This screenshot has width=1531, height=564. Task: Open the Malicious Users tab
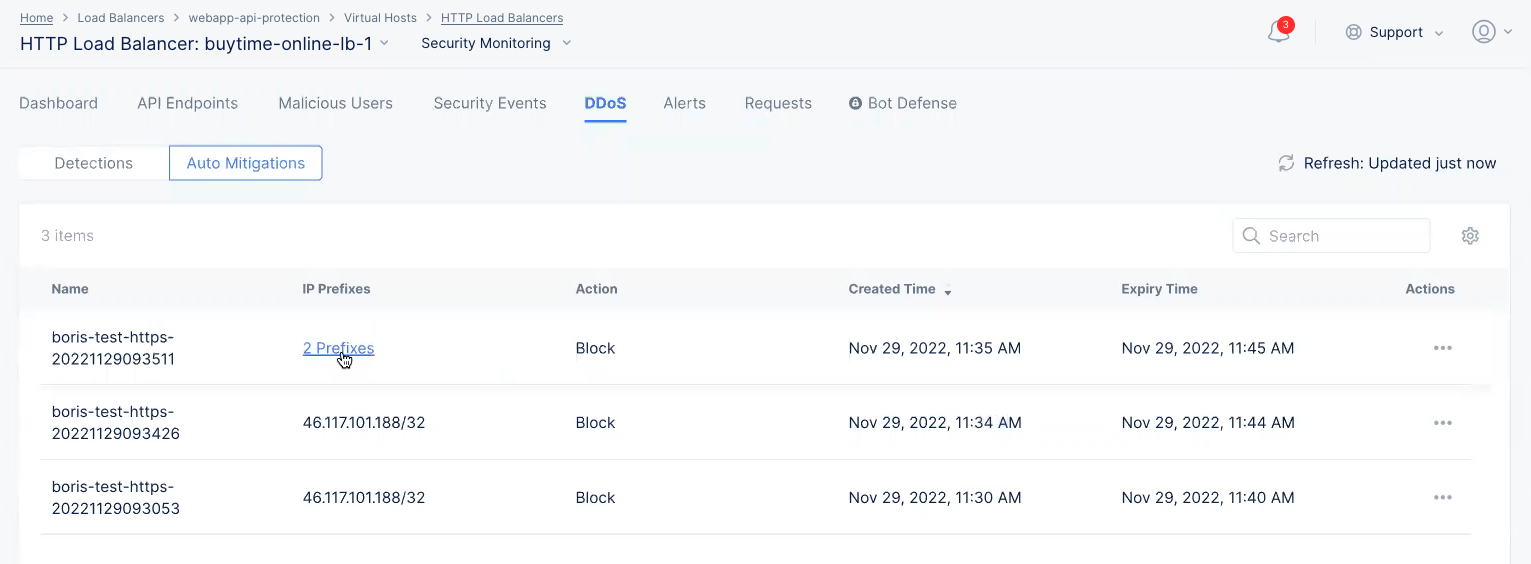(335, 103)
